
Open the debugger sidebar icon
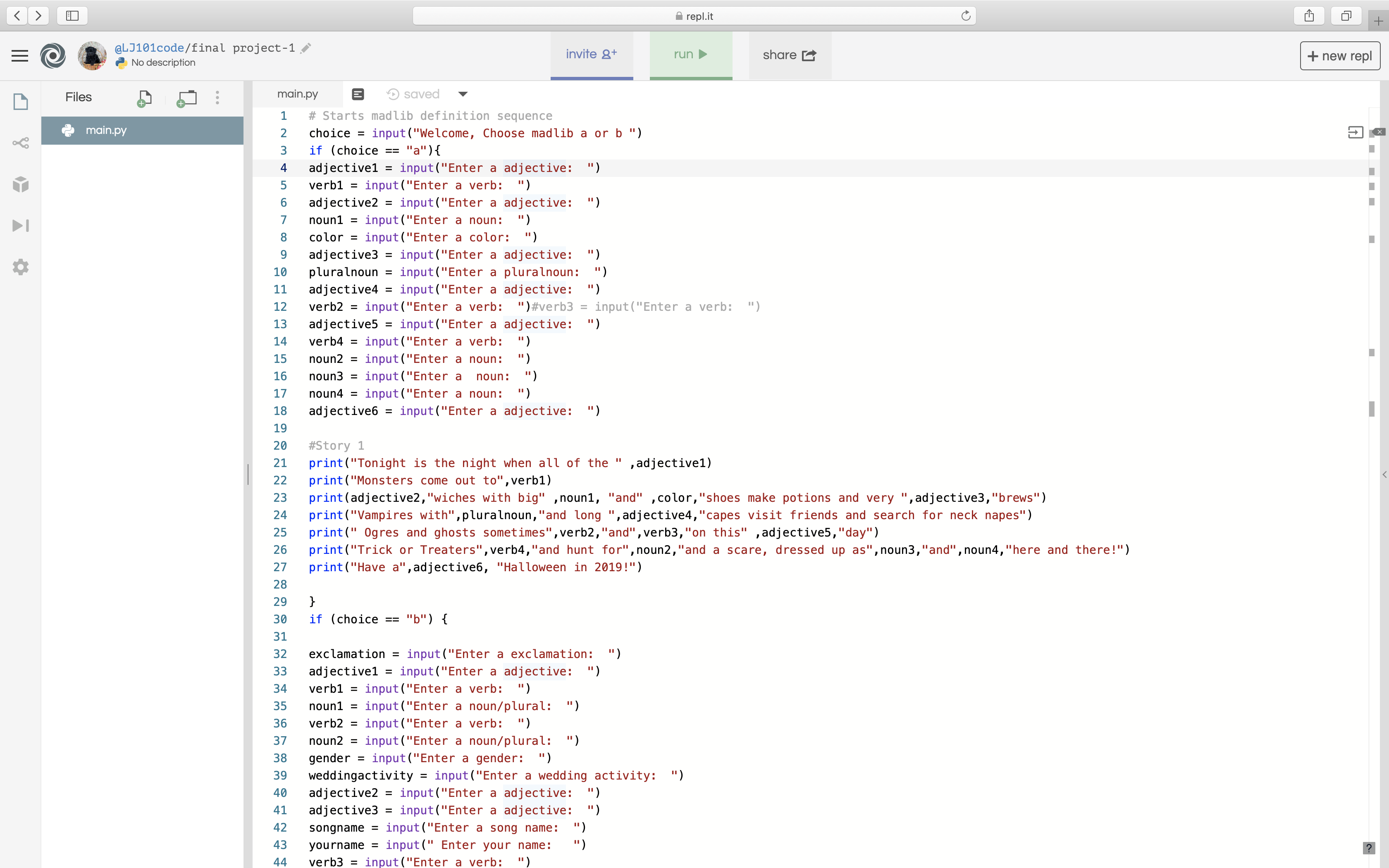coord(21,226)
